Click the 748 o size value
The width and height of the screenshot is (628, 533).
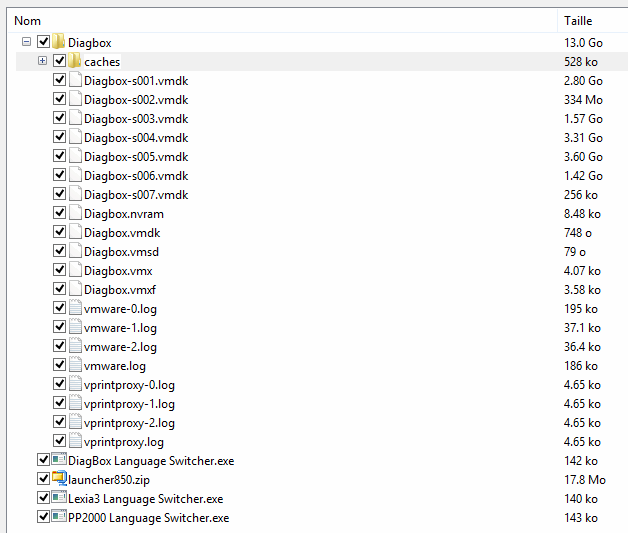click(x=578, y=233)
